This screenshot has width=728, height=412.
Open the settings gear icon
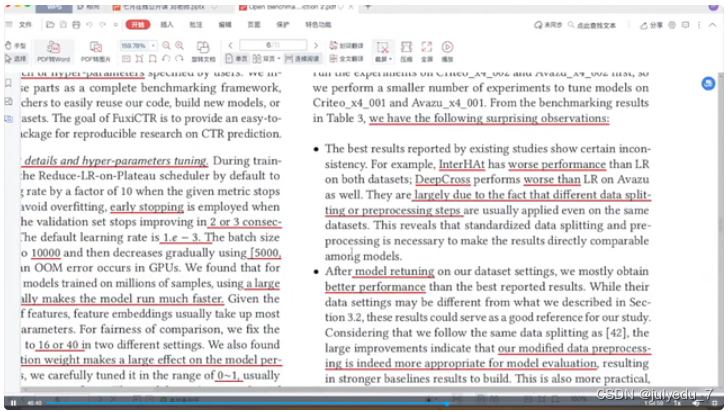coord(672,25)
